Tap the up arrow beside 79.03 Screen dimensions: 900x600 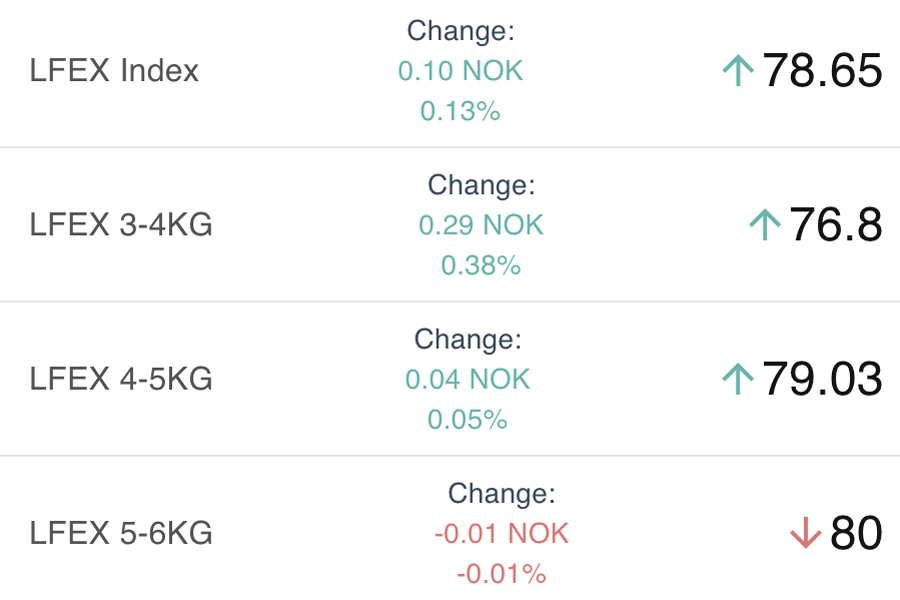point(737,379)
